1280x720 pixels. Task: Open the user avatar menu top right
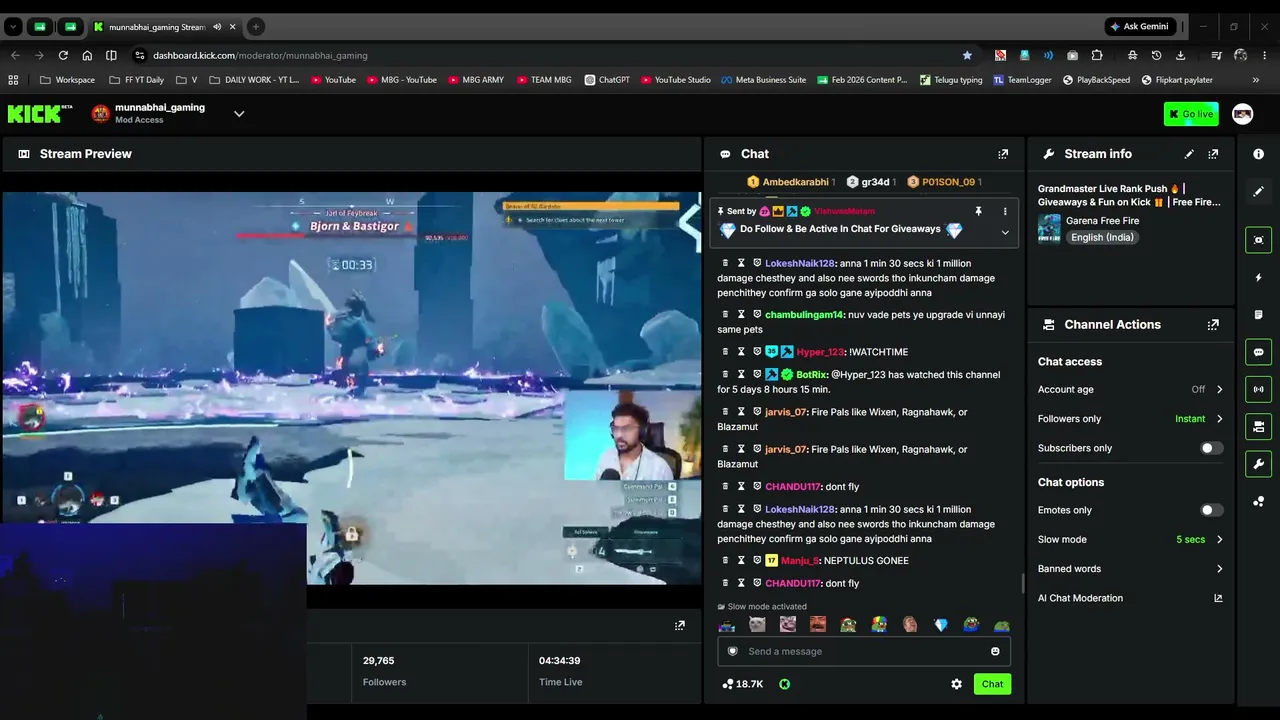pos(1243,114)
